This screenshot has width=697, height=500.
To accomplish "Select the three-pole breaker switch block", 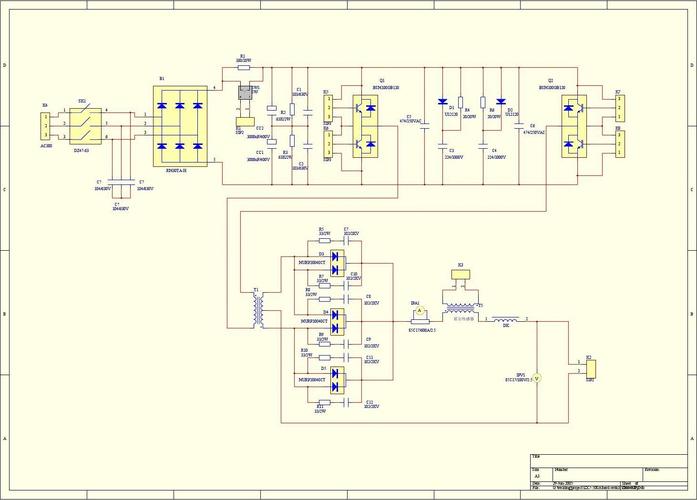I will coord(85,126).
